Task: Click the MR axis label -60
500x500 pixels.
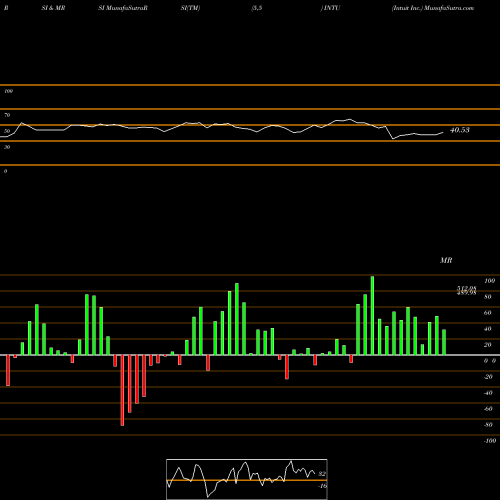Action: click(x=488, y=409)
